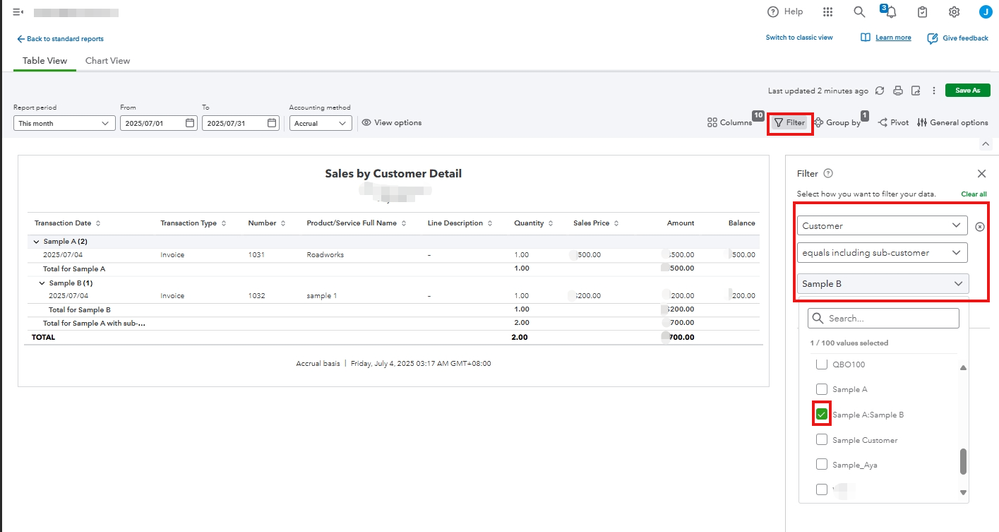Image resolution: width=999 pixels, height=532 pixels.
Task: Click the export report icon
Action: click(916, 90)
